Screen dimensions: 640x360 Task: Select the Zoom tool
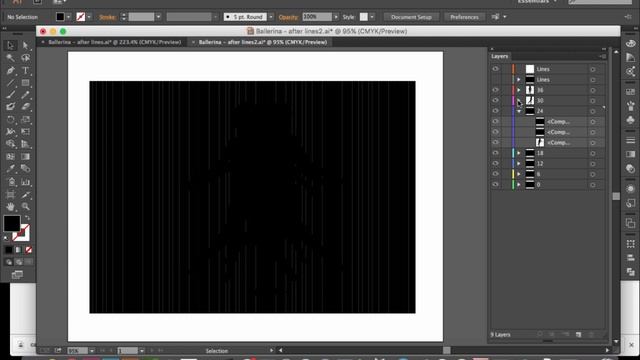point(25,207)
